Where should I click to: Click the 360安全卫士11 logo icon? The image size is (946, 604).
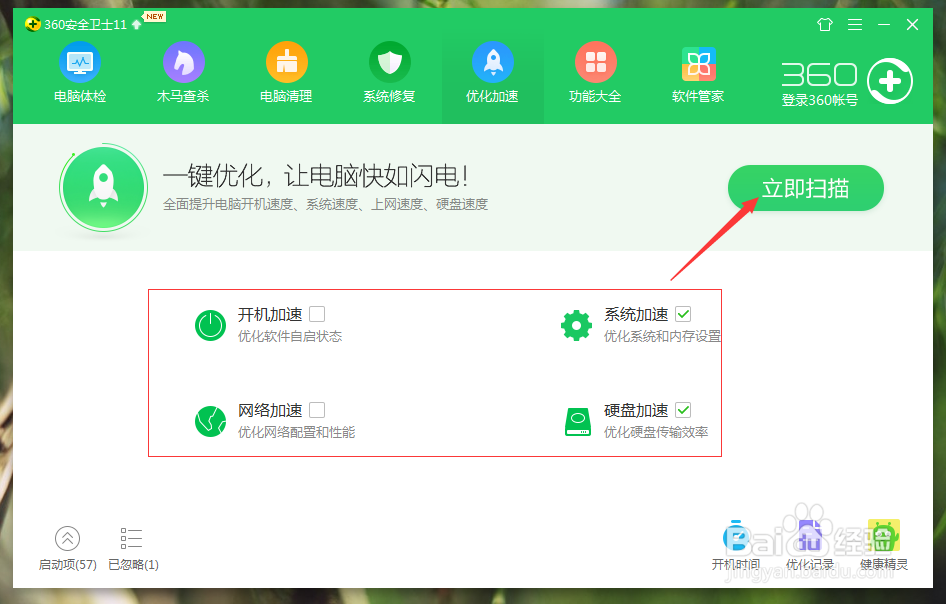click(x=33, y=24)
